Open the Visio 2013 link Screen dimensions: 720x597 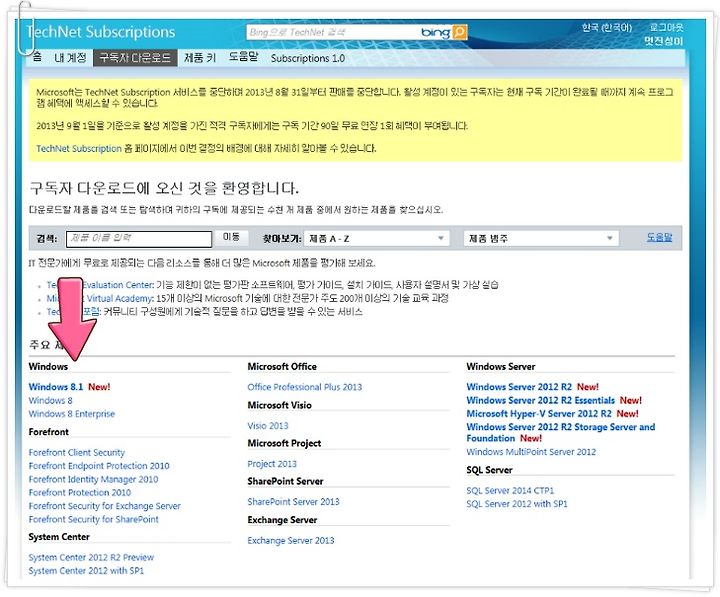(268, 426)
